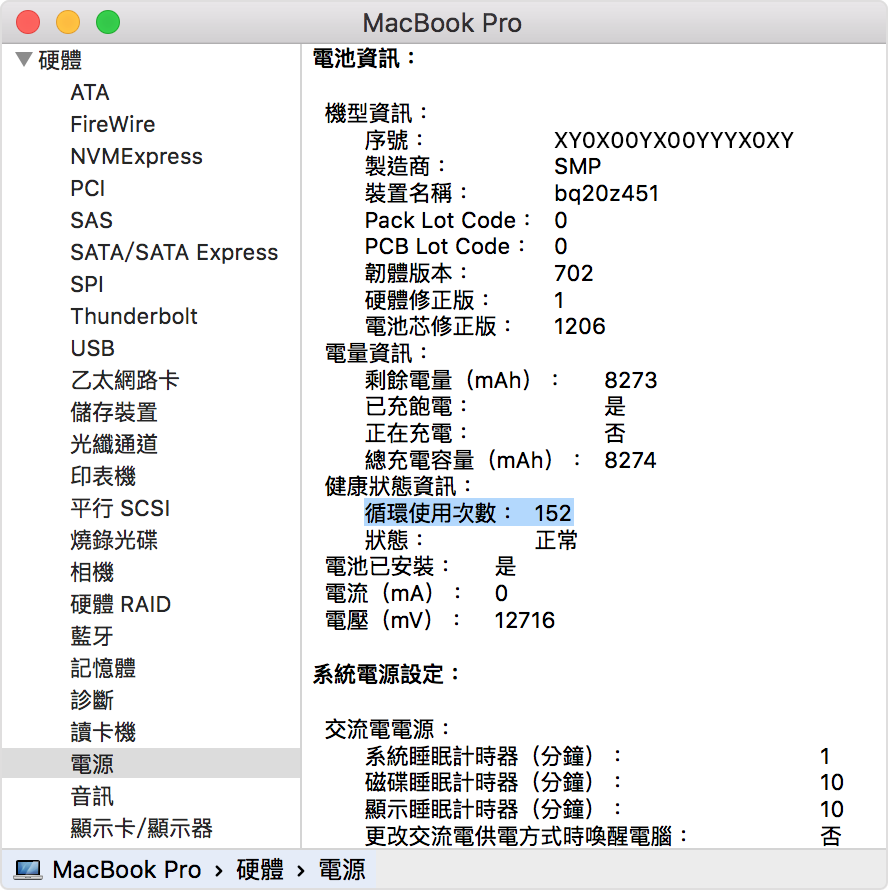Click the PCB Lot Code label
Viewport: 888px width, 890px height.
pos(445,246)
